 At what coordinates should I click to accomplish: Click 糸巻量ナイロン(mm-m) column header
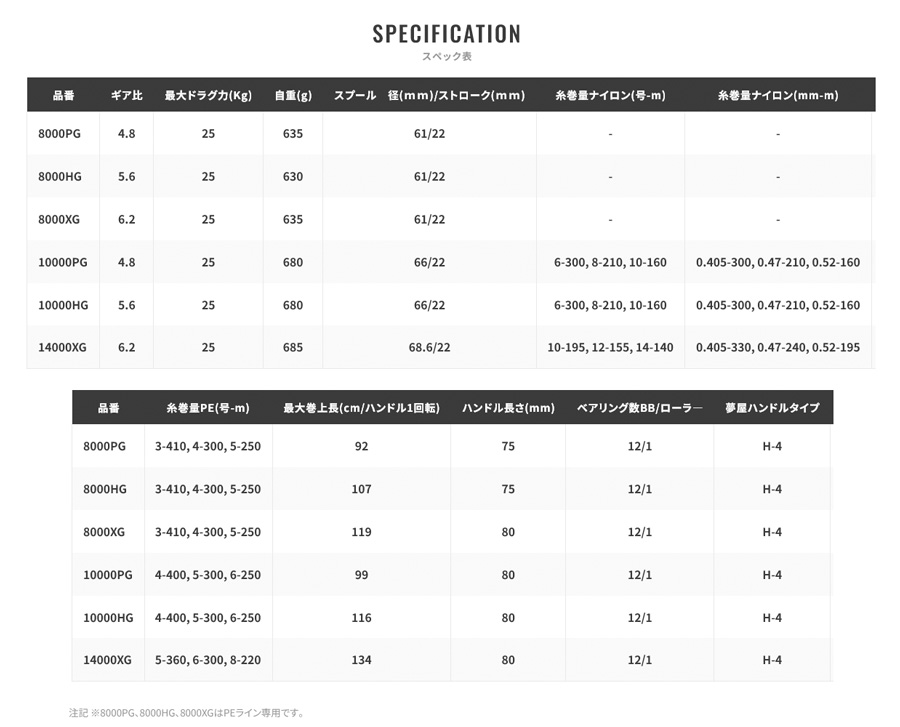point(778,95)
